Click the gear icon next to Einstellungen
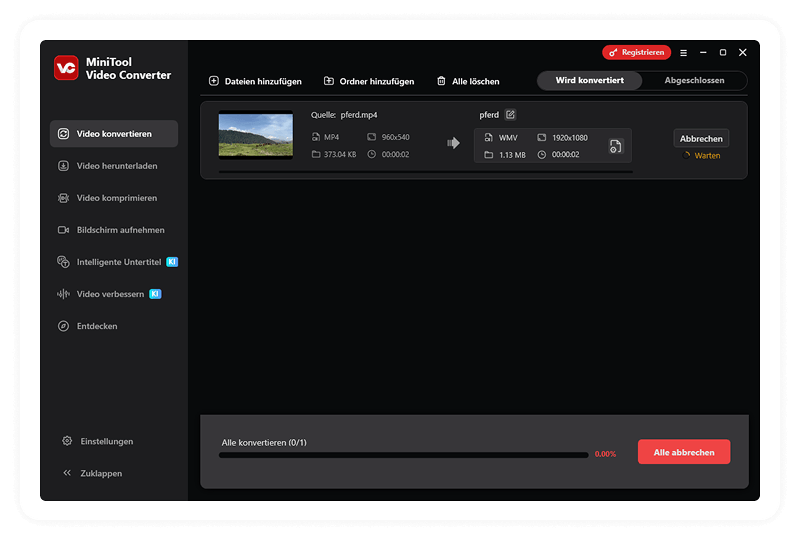 point(67,441)
